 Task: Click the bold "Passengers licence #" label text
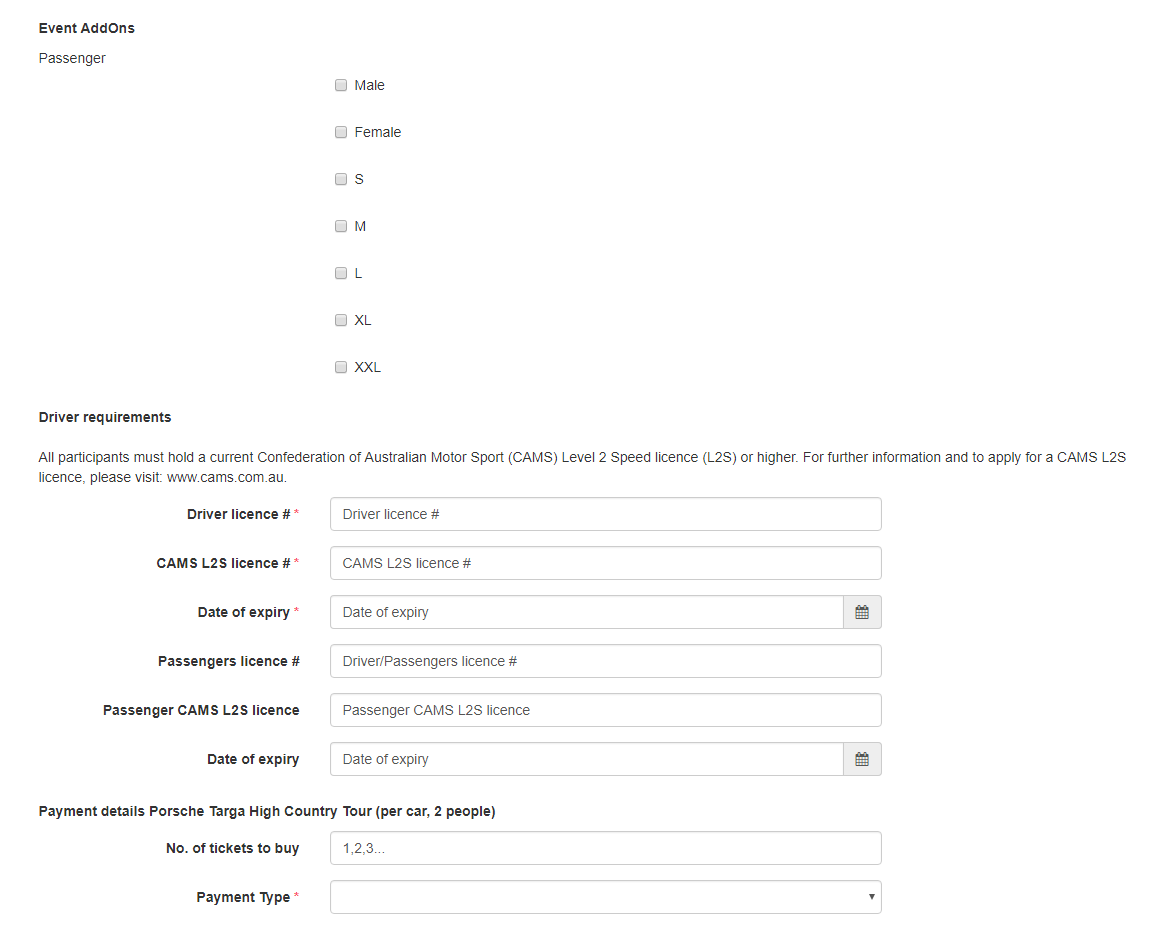tap(228, 661)
